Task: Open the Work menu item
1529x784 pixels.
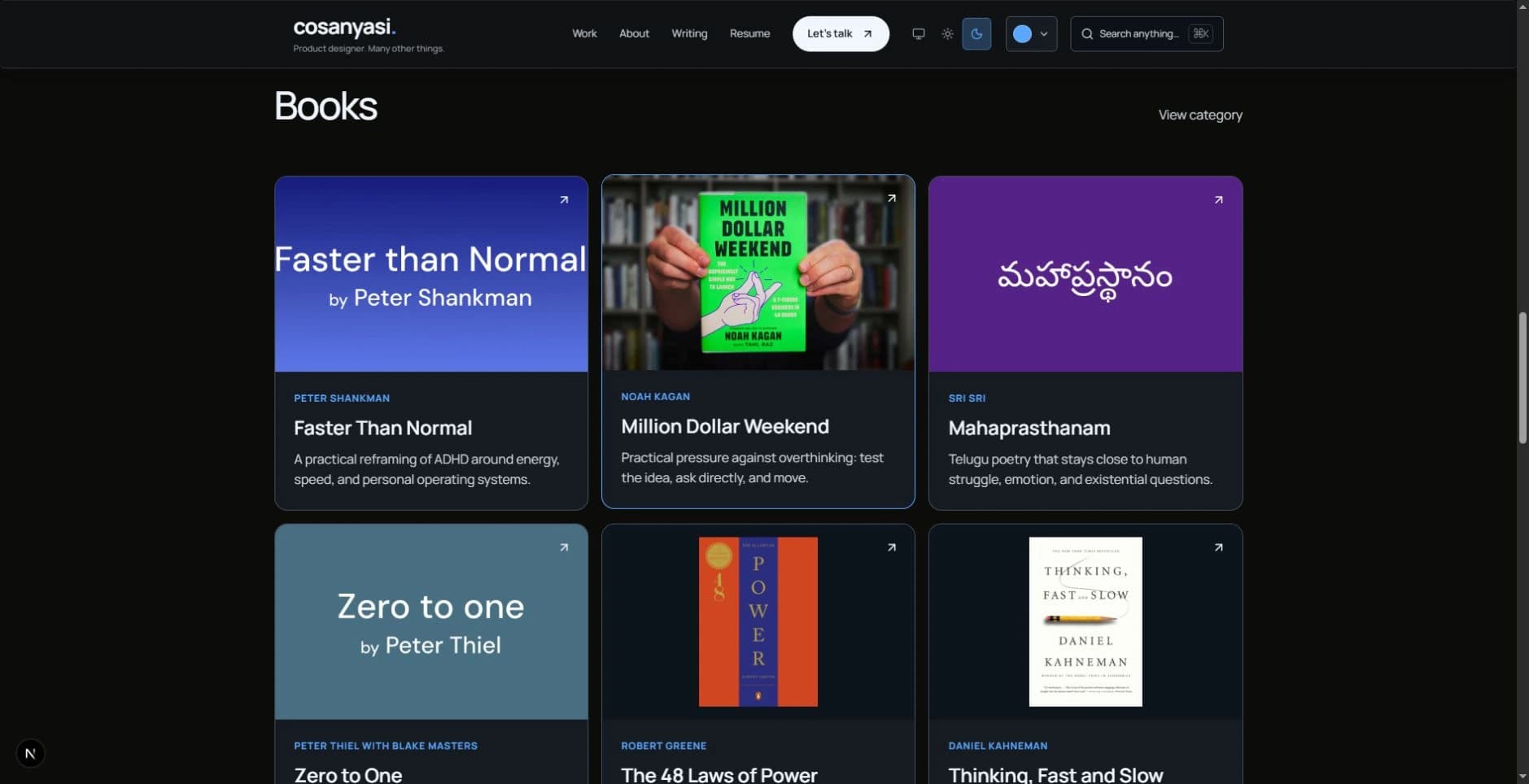Action: tap(584, 33)
